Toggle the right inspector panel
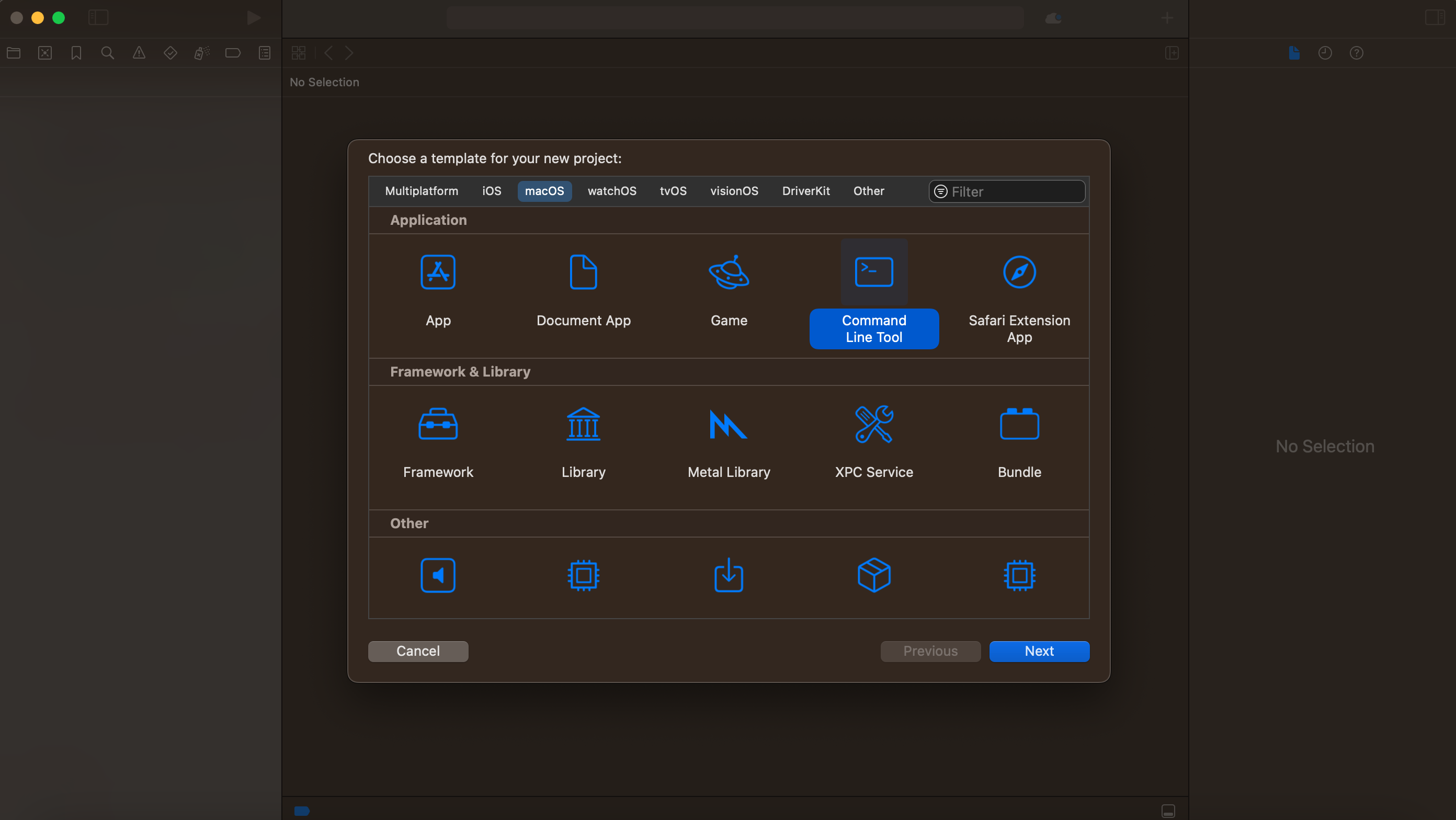Image resolution: width=1456 pixels, height=820 pixels. (1435, 17)
